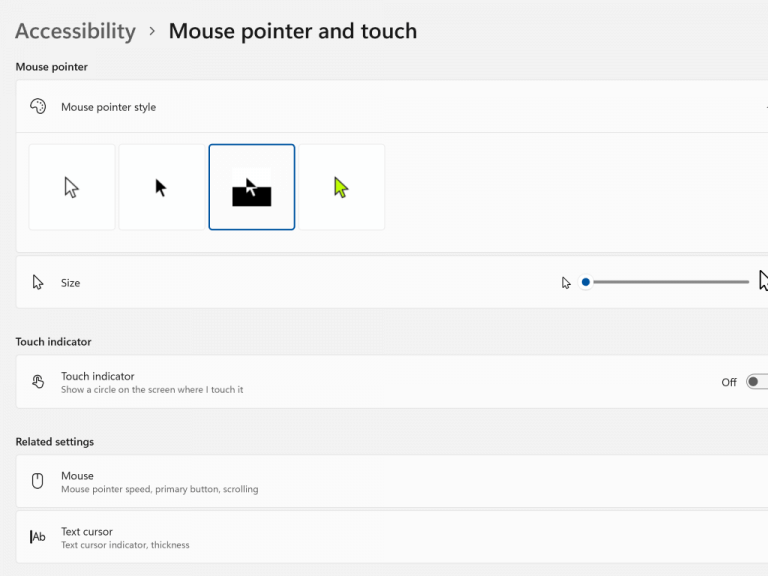Go back to Accessibility breadcrumb
The height and width of the screenshot is (576, 768).
pyautogui.click(x=75, y=31)
